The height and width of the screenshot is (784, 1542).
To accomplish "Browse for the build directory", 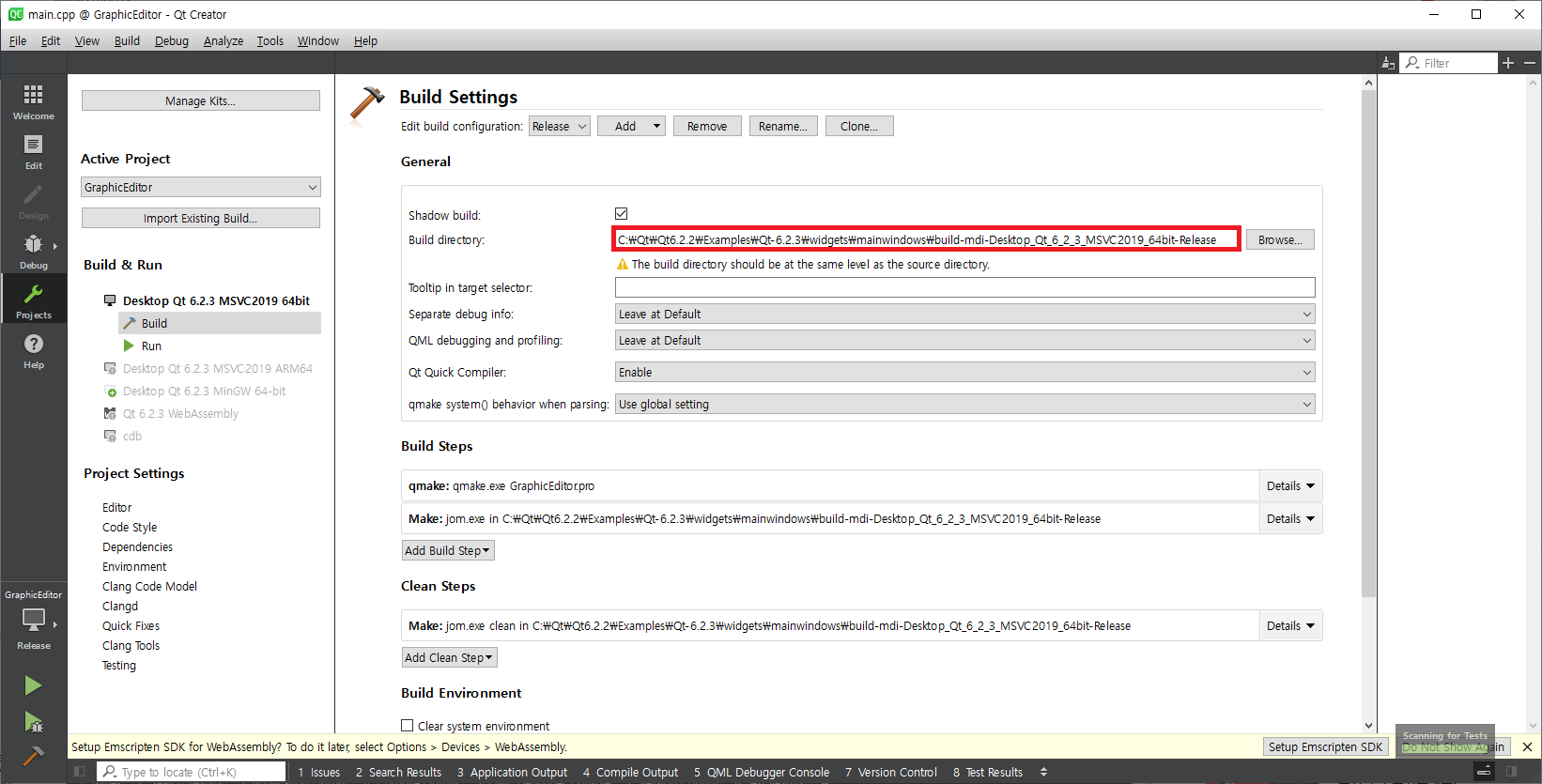I will [1280, 239].
